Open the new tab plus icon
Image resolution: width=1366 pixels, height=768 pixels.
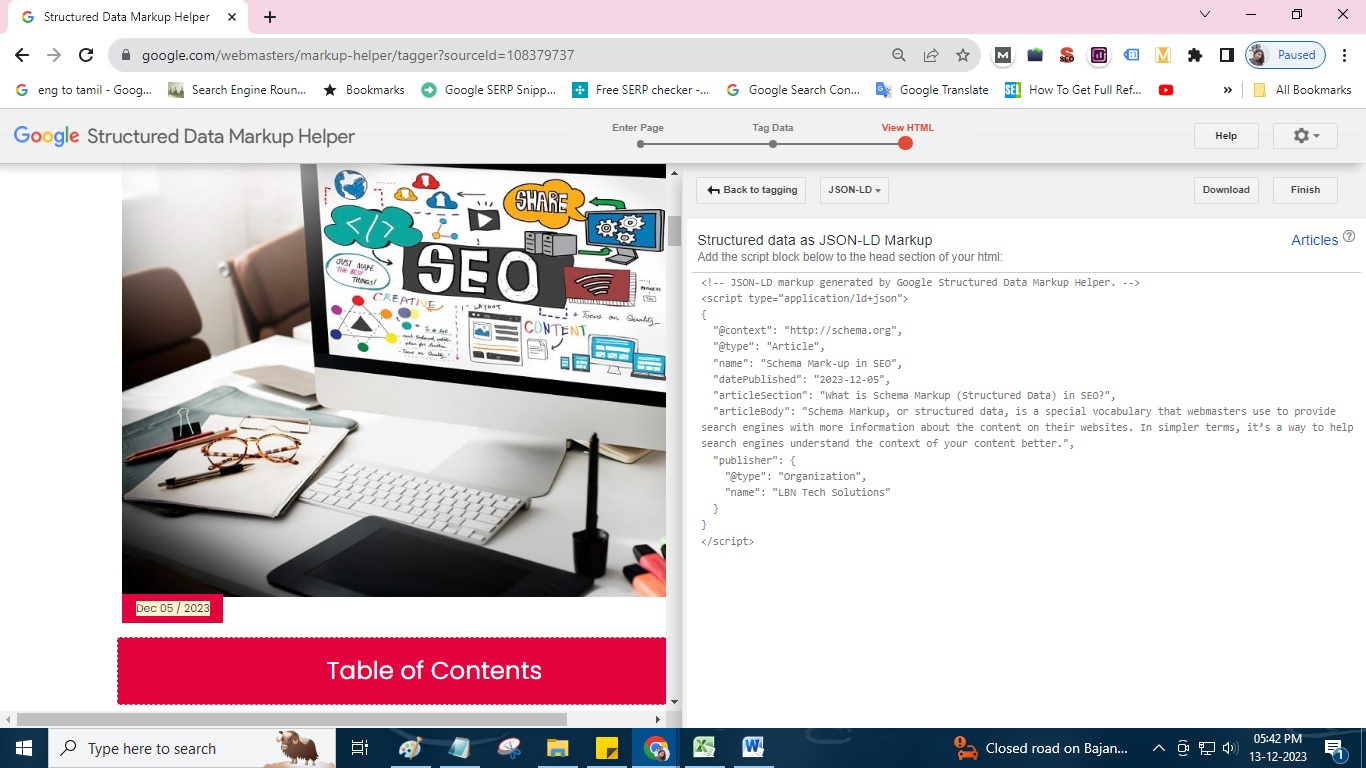coord(270,17)
